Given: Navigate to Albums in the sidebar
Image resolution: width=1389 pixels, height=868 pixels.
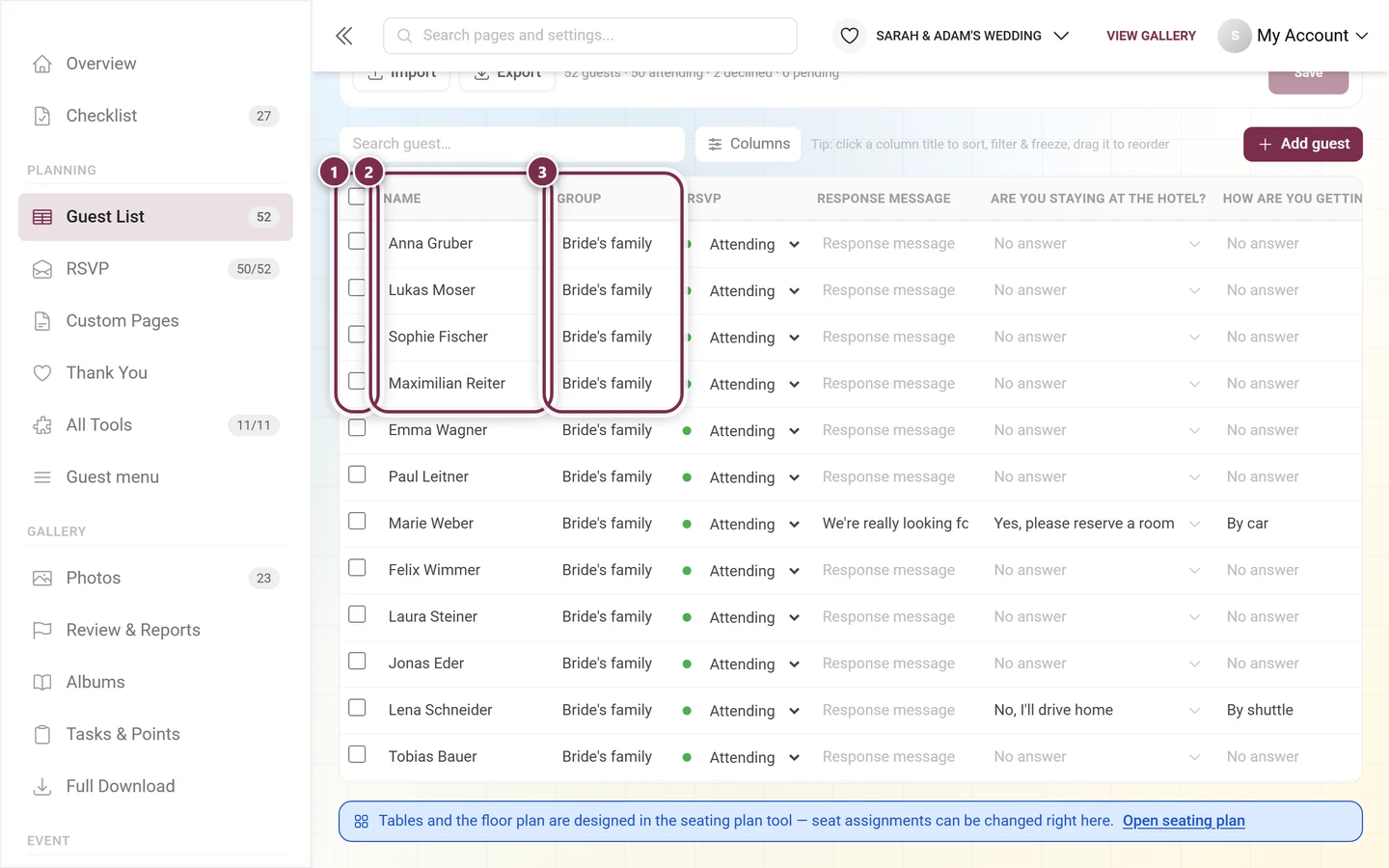Looking at the screenshot, I should point(155,683).
